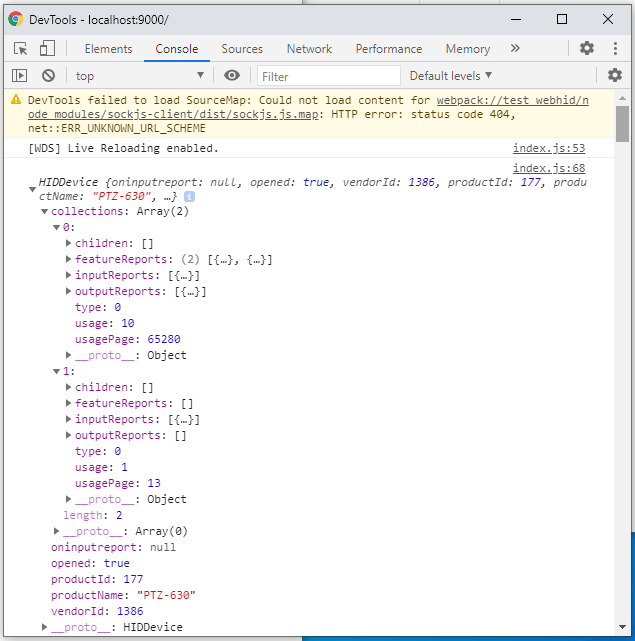This screenshot has height=641, width=635.
Task: Expand empty outputReports of collection 1
Action: (68, 435)
